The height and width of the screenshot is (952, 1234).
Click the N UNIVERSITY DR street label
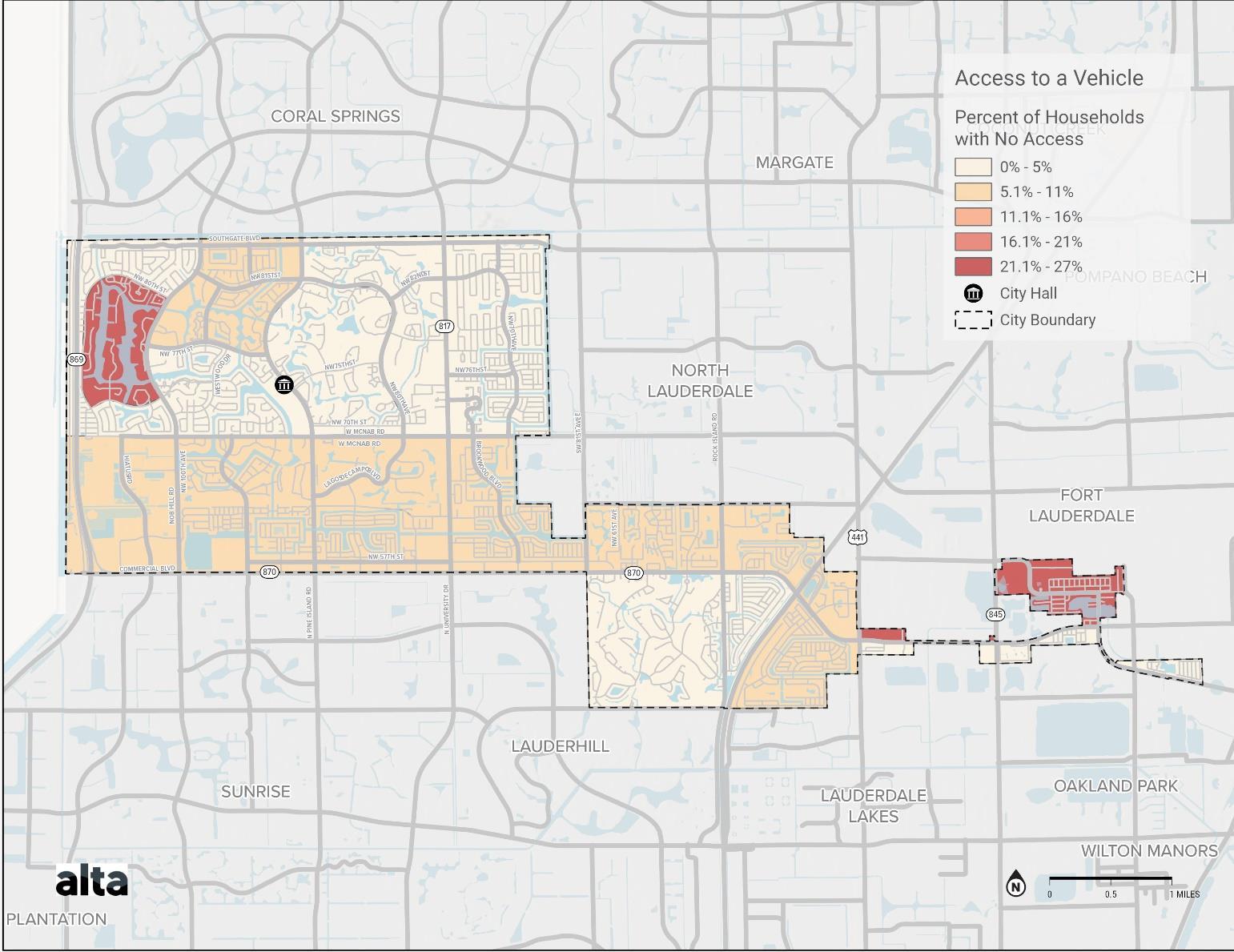447,609
